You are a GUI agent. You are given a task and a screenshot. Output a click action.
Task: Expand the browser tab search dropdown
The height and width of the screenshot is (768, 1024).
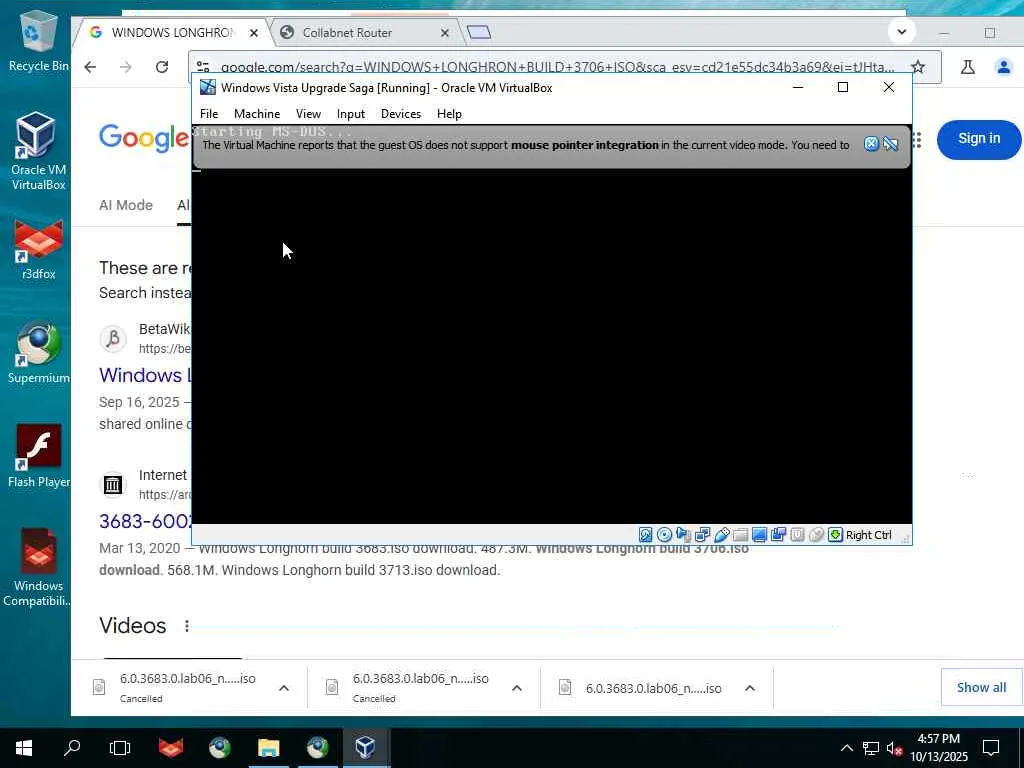click(902, 31)
